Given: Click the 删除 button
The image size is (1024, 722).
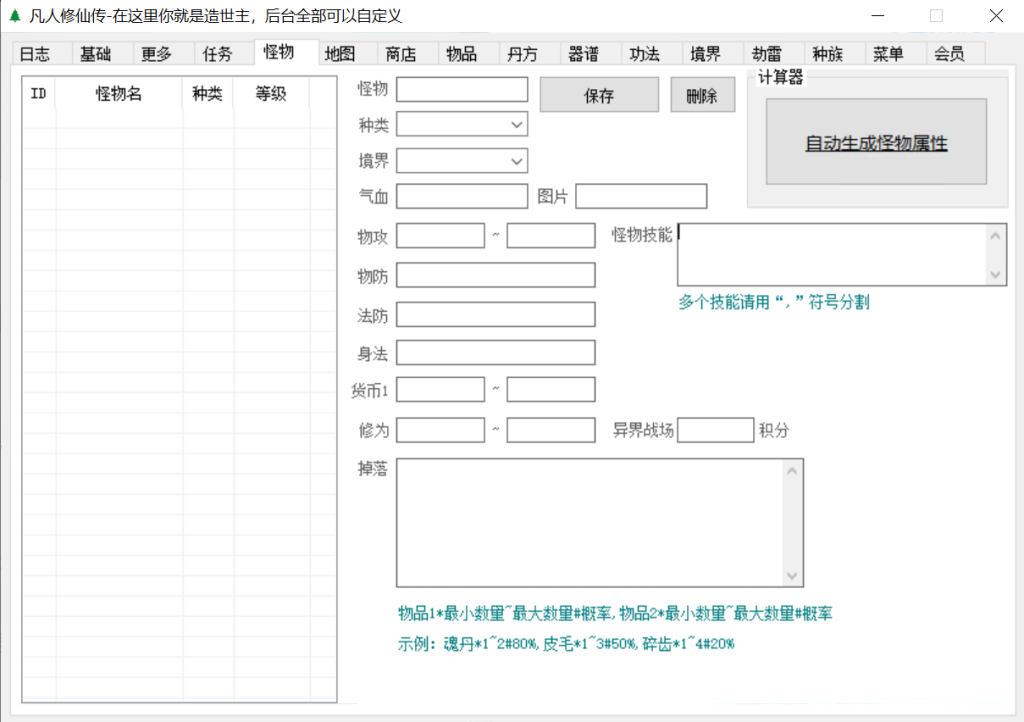Looking at the screenshot, I should click(x=702, y=96).
